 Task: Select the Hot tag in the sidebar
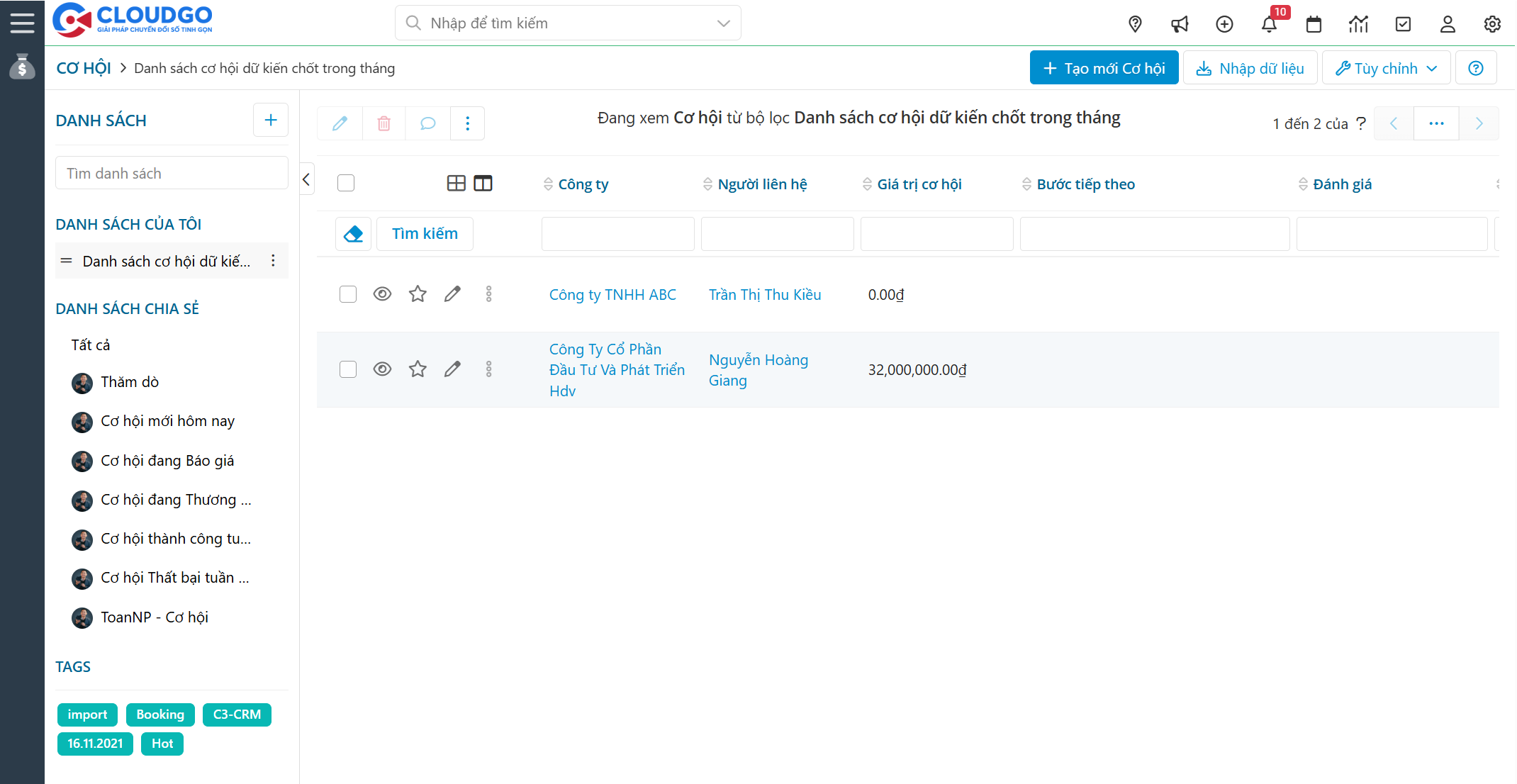point(162,744)
